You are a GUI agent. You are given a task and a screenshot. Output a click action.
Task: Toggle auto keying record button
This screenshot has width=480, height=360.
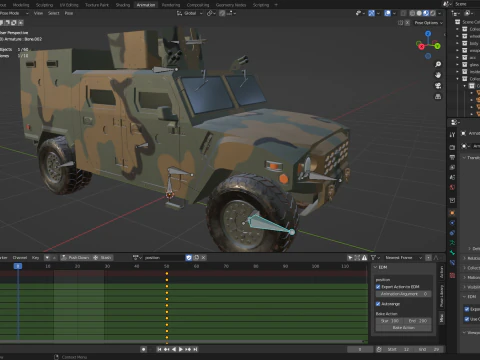pyautogui.click(x=143, y=349)
